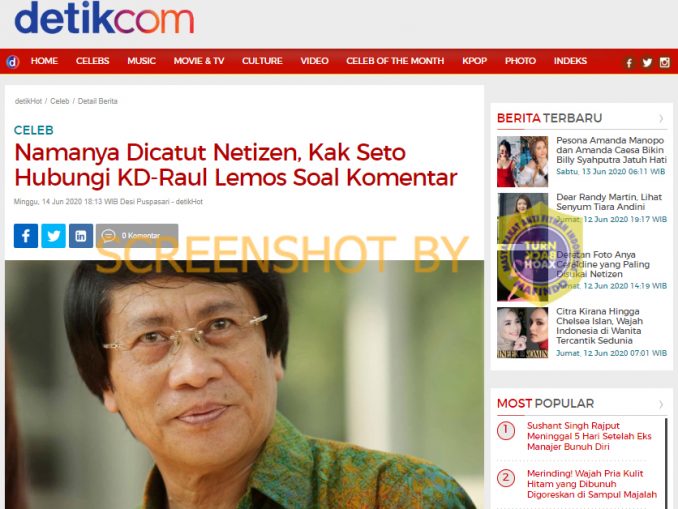
Task: Open Instagram icon in red navbar
Action: click(665, 63)
